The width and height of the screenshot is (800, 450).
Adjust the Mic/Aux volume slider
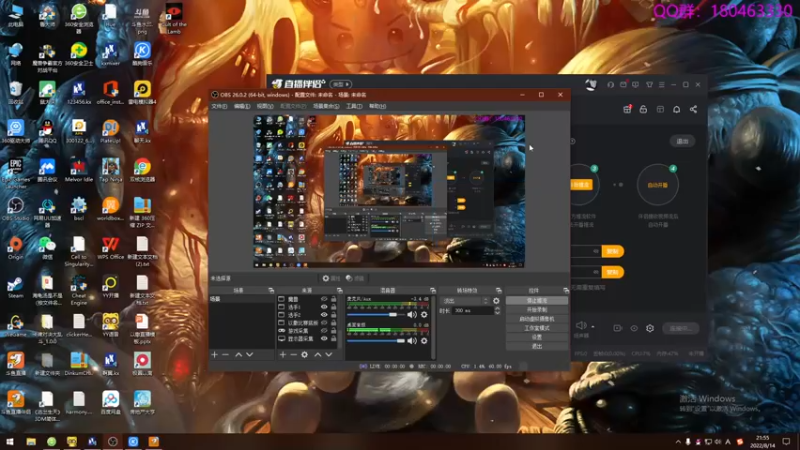376,315
